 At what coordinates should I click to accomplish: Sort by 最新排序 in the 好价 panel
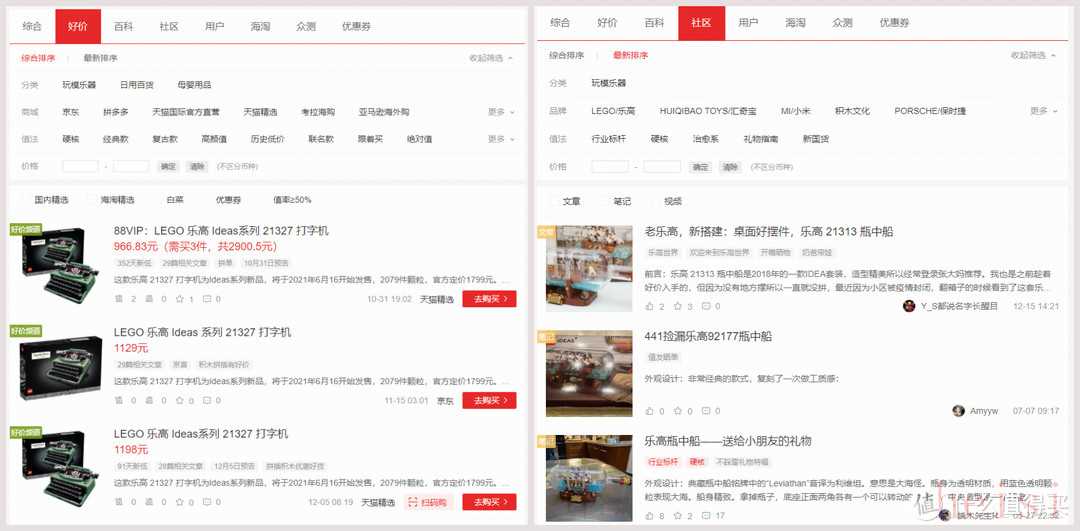coord(101,59)
